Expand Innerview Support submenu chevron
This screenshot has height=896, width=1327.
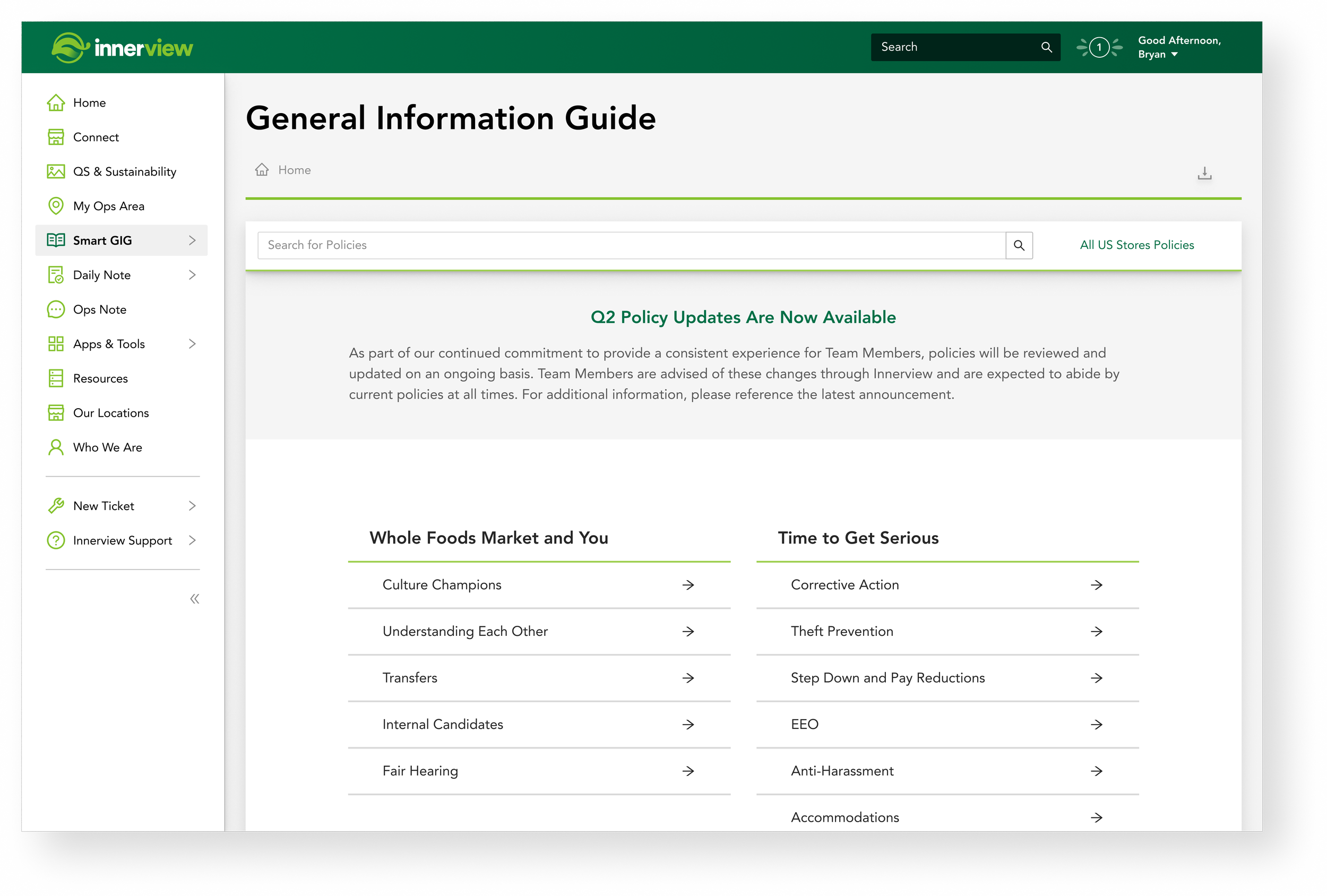tap(193, 540)
